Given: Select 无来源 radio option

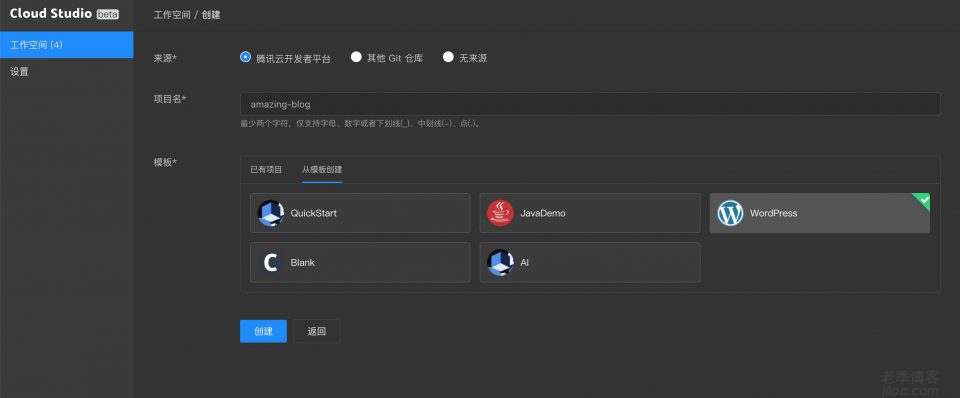Looking at the screenshot, I should (x=448, y=57).
